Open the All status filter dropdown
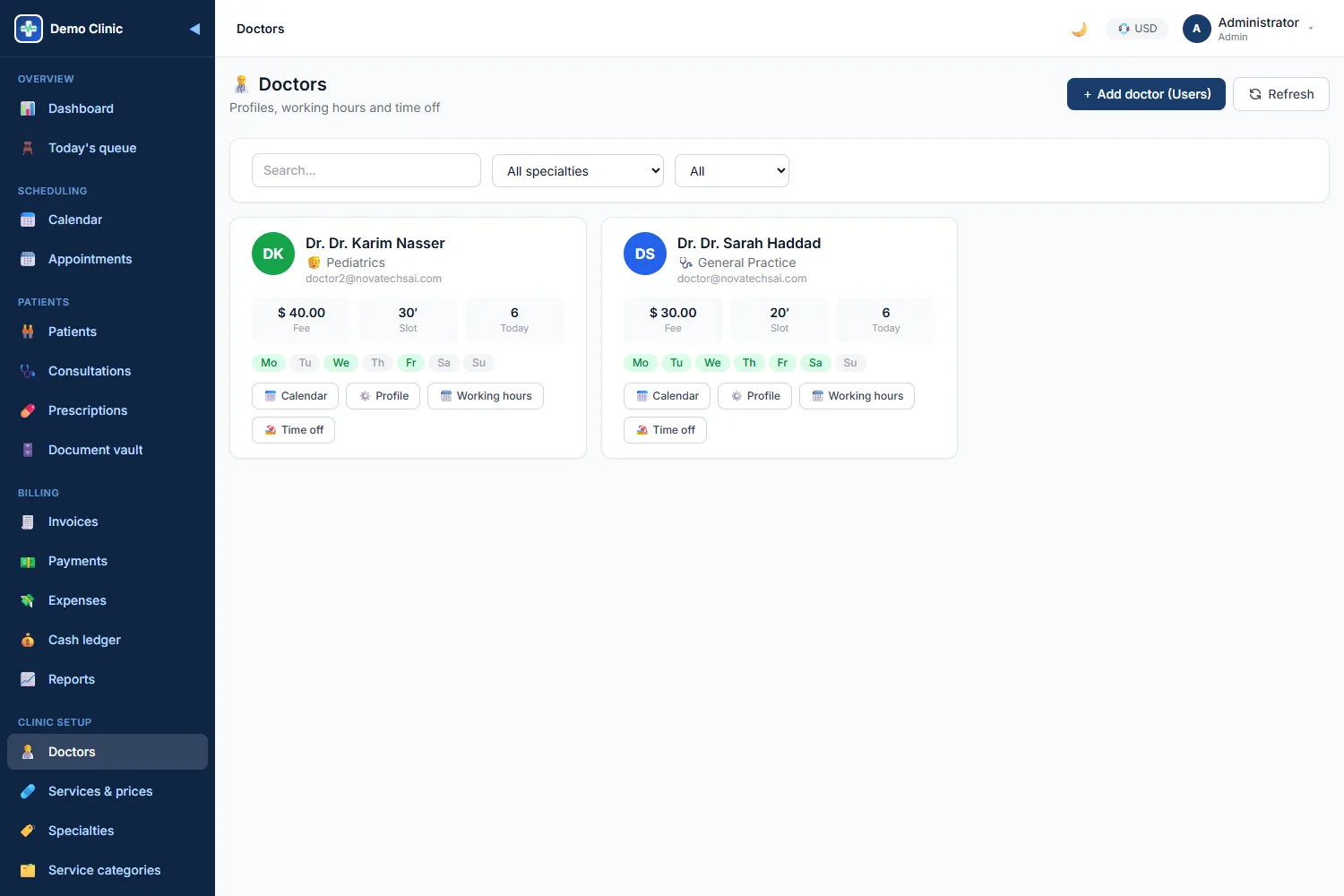Screen dimensions: 1344x896 (732, 170)
